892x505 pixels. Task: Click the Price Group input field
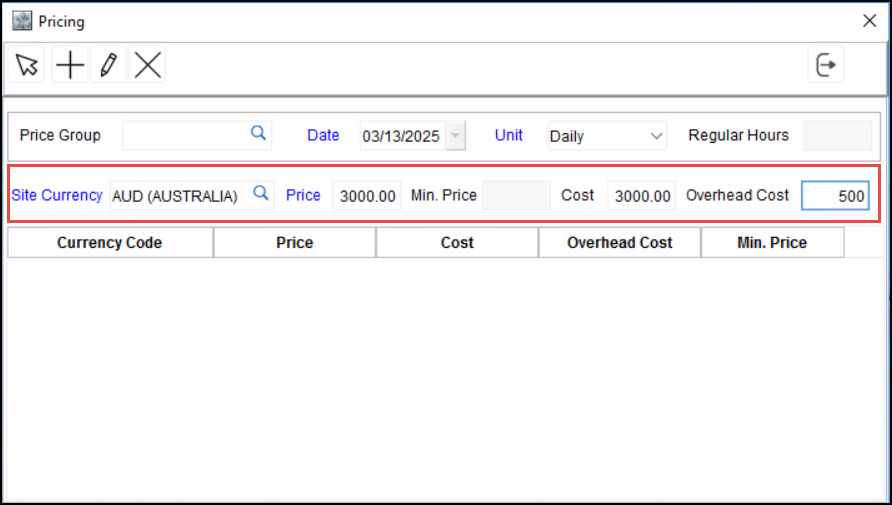[184, 135]
